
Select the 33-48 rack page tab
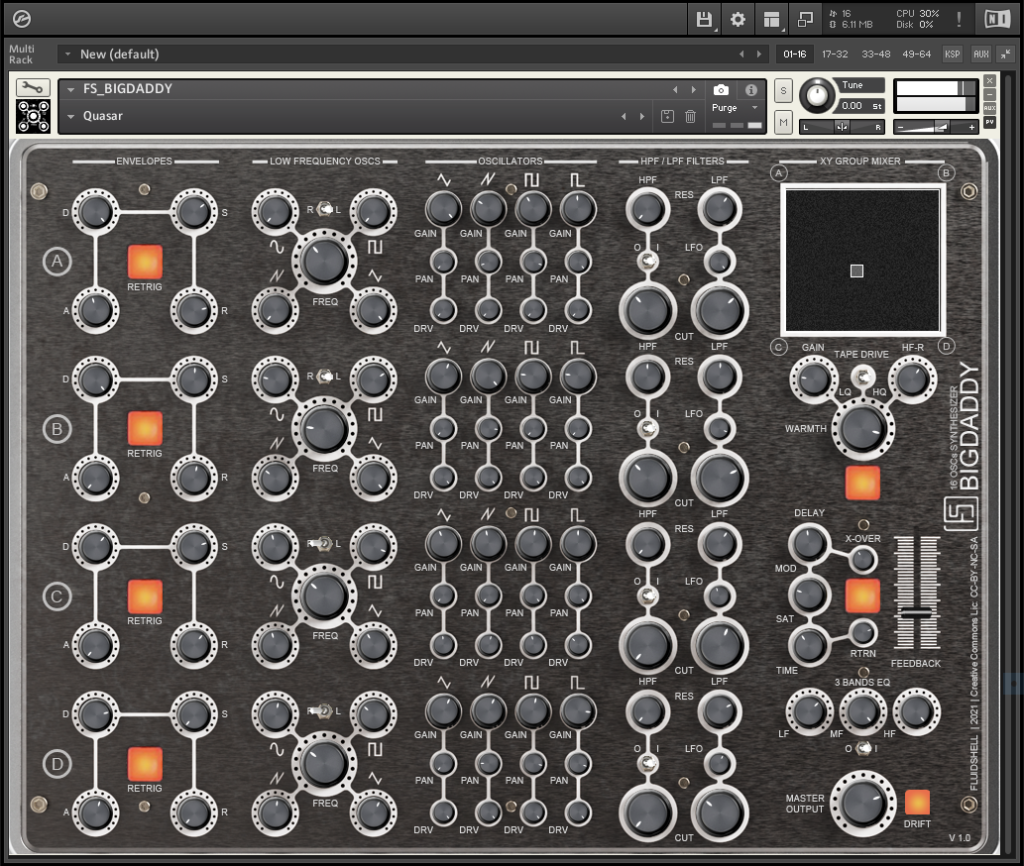click(876, 54)
